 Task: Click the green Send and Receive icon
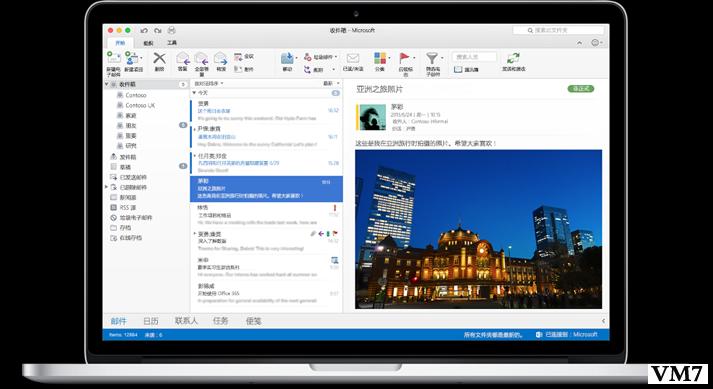click(513, 58)
